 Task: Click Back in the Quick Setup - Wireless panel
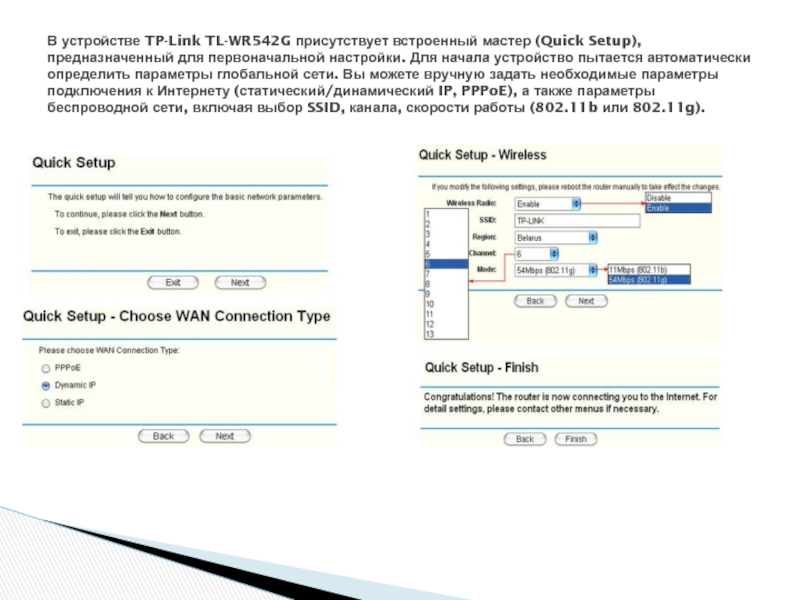535,301
